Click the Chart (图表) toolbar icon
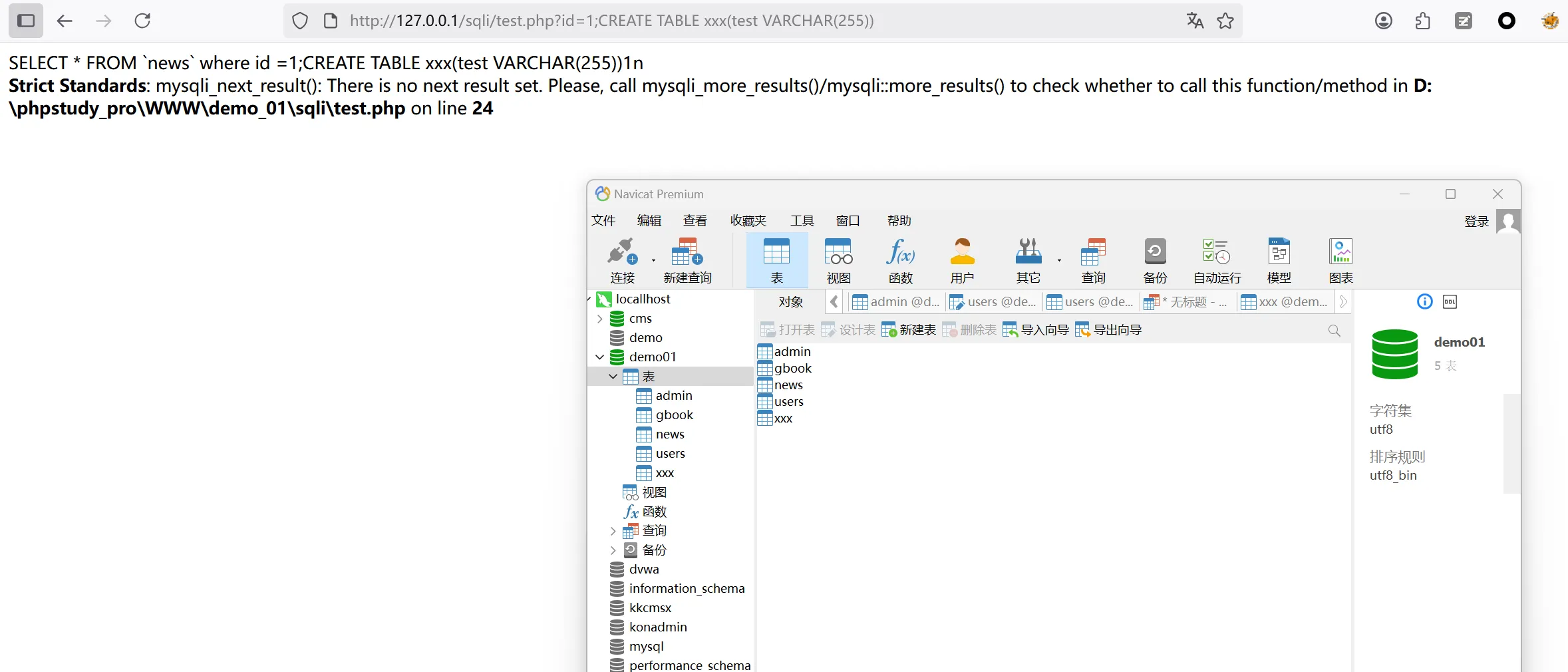 click(x=1340, y=259)
